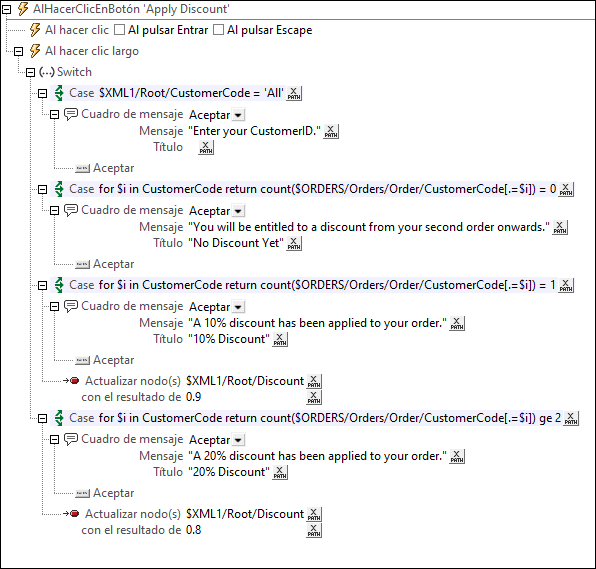Click XPath icon beside "No Discount Yet" title

coord(294,243)
